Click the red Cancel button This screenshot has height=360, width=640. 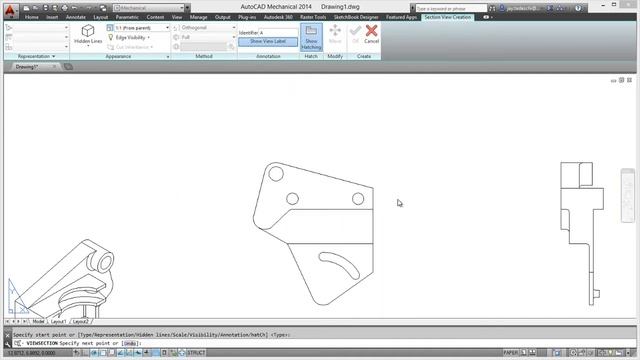tap(371, 34)
